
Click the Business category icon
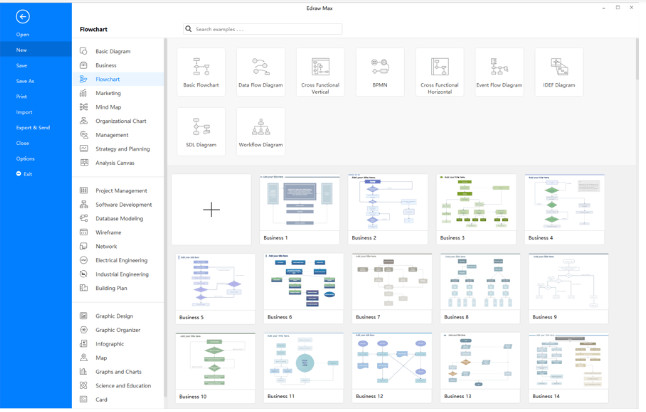84,65
